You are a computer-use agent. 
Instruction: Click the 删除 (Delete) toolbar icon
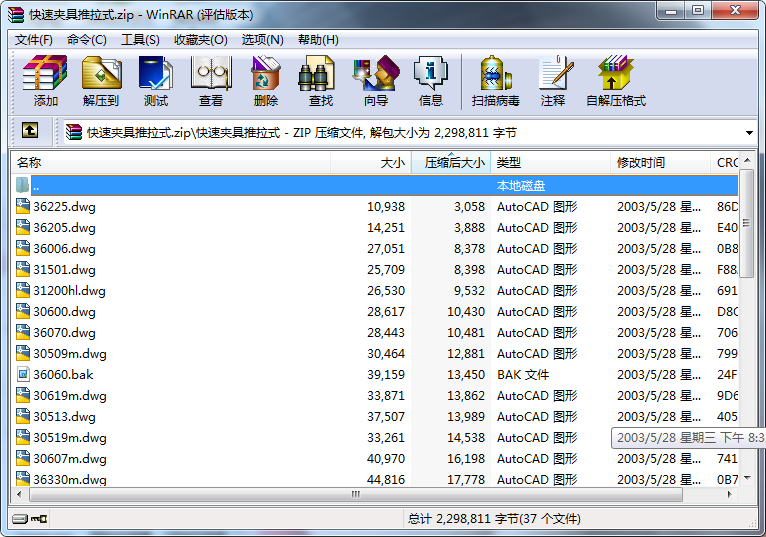[x=266, y=73]
